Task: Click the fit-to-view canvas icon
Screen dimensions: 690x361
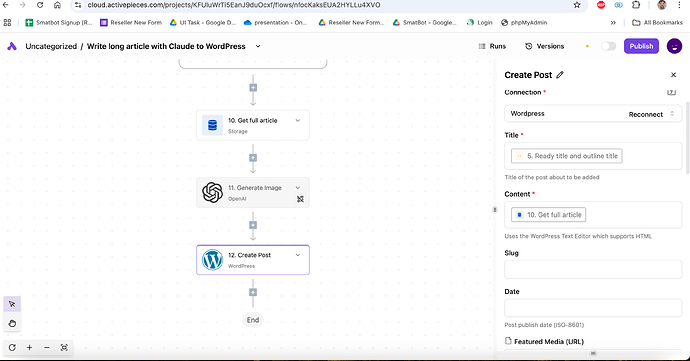Action: [64, 347]
